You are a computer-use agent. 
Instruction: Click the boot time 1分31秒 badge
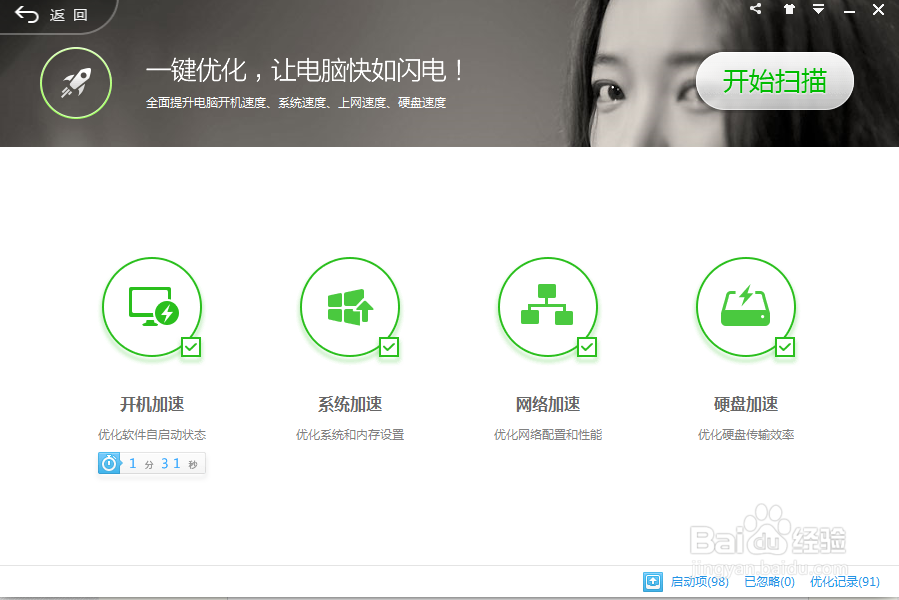click(x=152, y=463)
